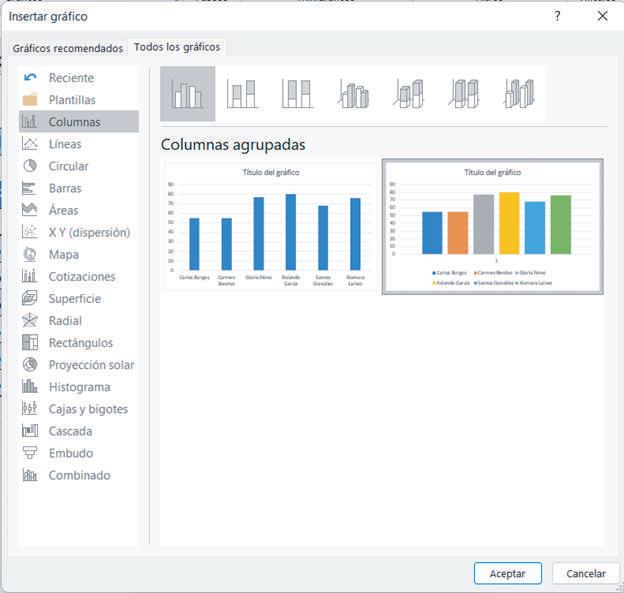Select the Cascada category label
Viewport: 624px width, 593px height.
point(70,431)
